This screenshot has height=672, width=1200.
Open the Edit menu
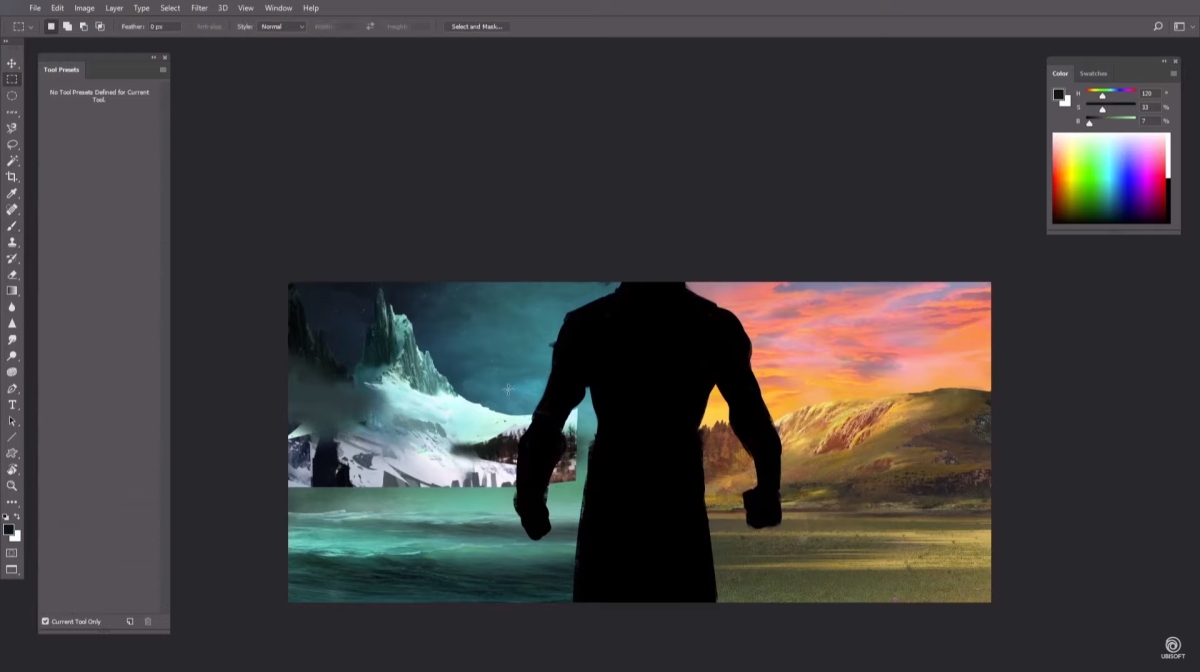point(58,8)
